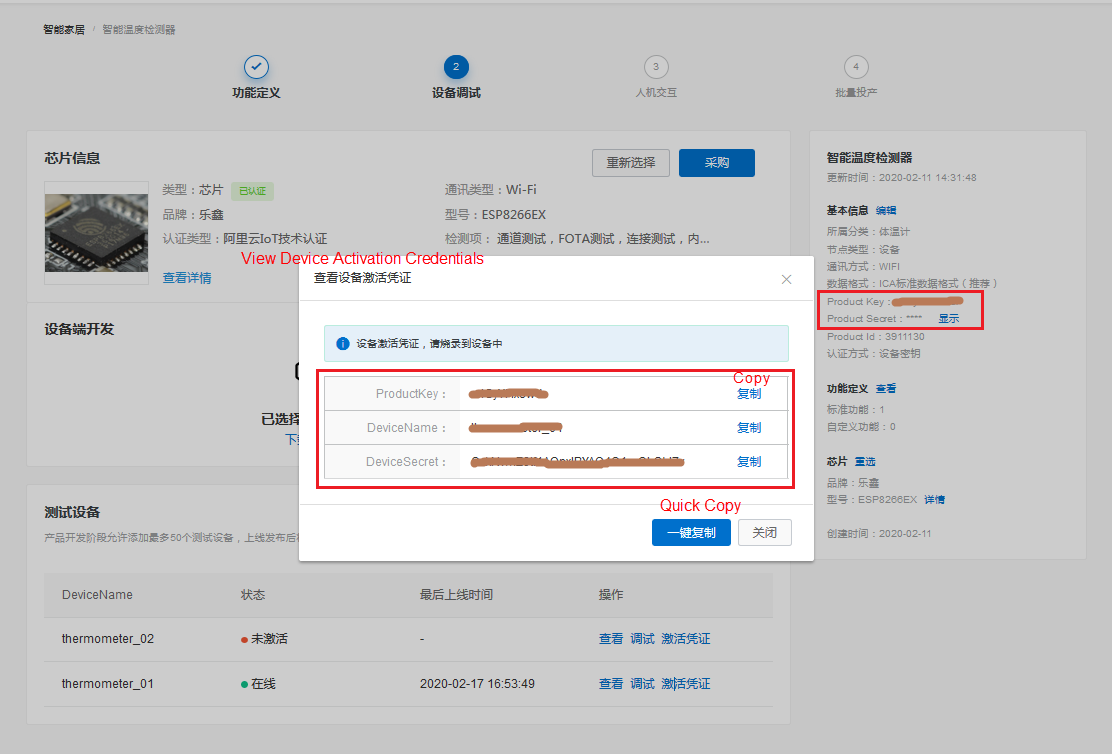Open 激活凭证 for thermometer_01
Image resolution: width=1112 pixels, height=754 pixels.
(686, 684)
